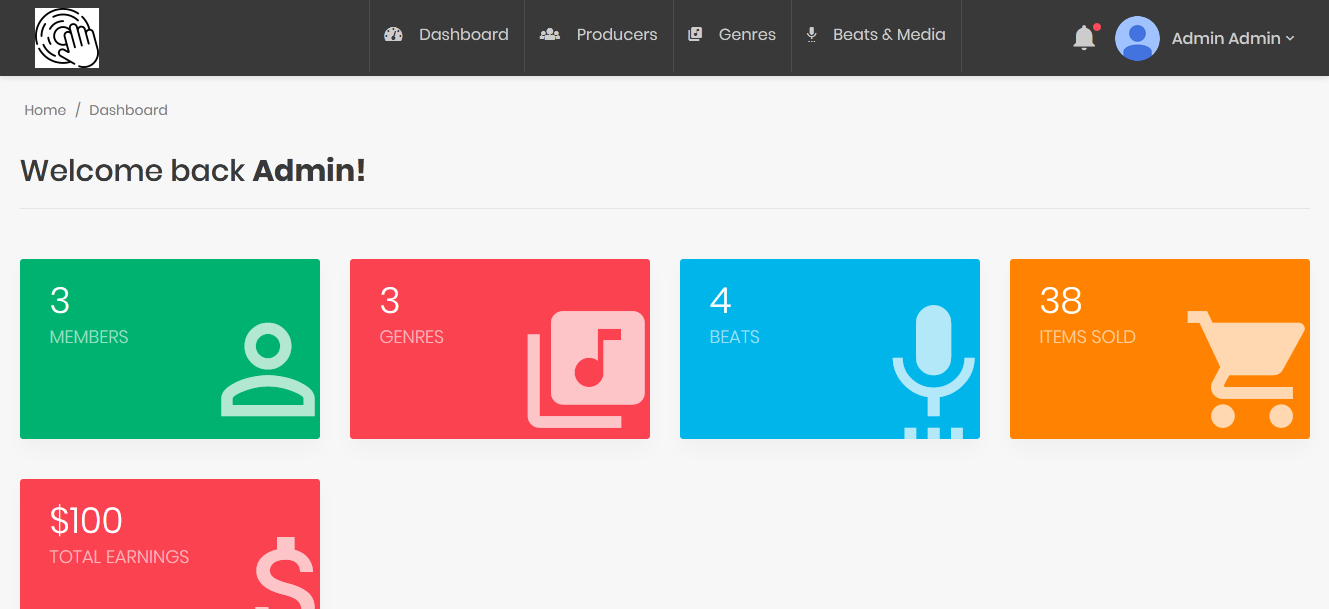
Task: Click the fingerprint hand logo
Action: [67, 38]
